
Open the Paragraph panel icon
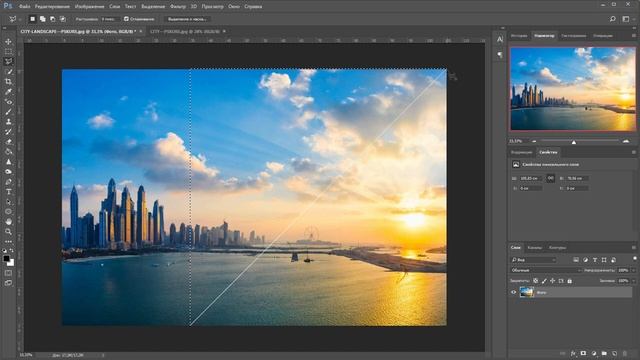point(500,54)
